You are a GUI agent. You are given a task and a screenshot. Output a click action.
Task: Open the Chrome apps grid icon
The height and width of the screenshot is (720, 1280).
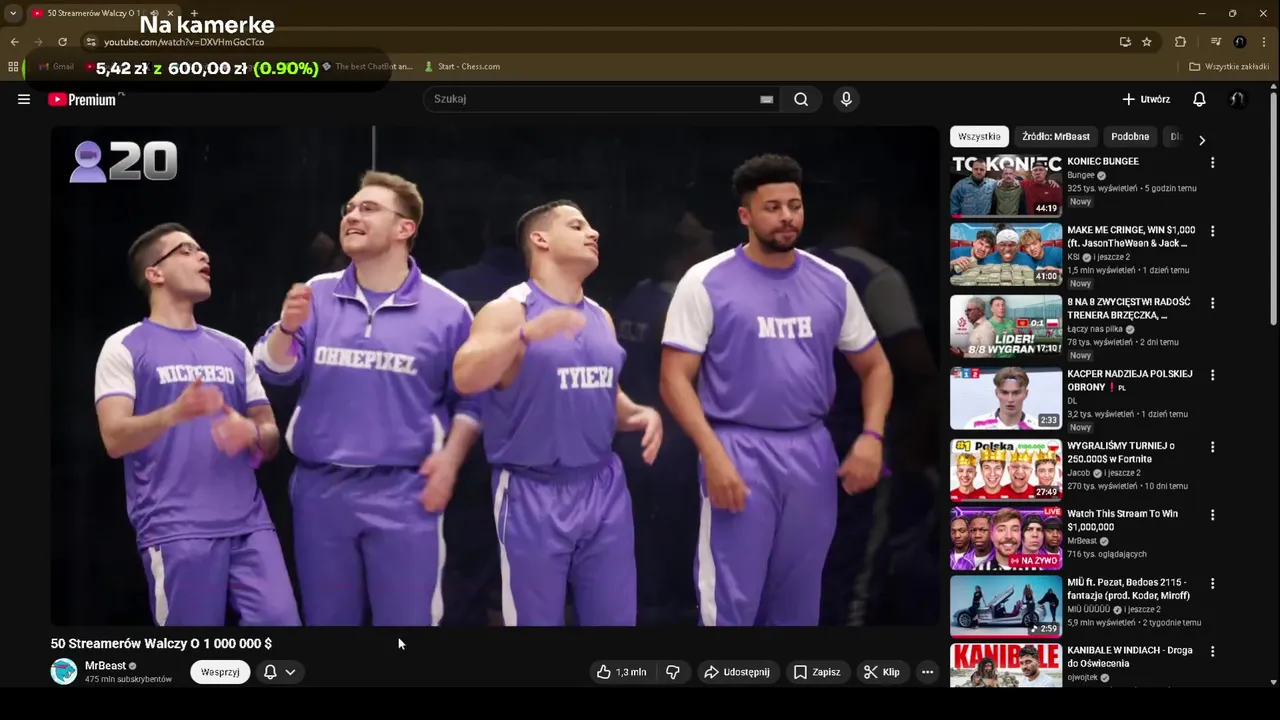(13, 67)
